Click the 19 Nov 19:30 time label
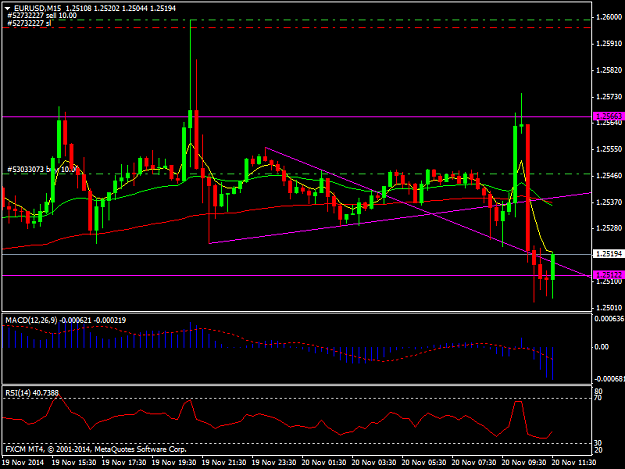Viewport: 625px width, 469px height. (x=174, y=463)
